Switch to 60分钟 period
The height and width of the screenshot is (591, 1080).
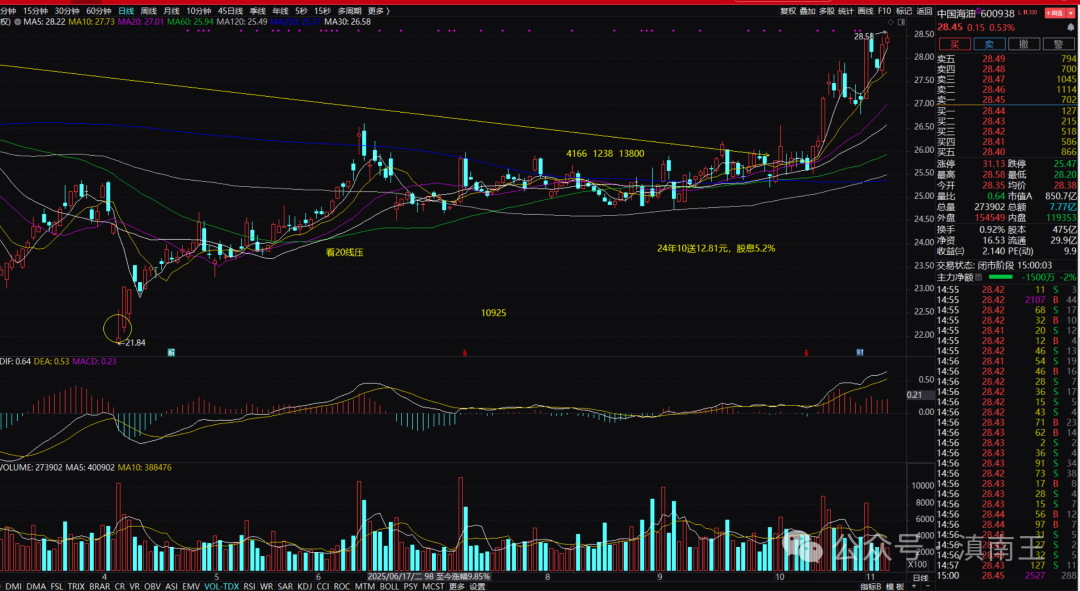[98, 11]
